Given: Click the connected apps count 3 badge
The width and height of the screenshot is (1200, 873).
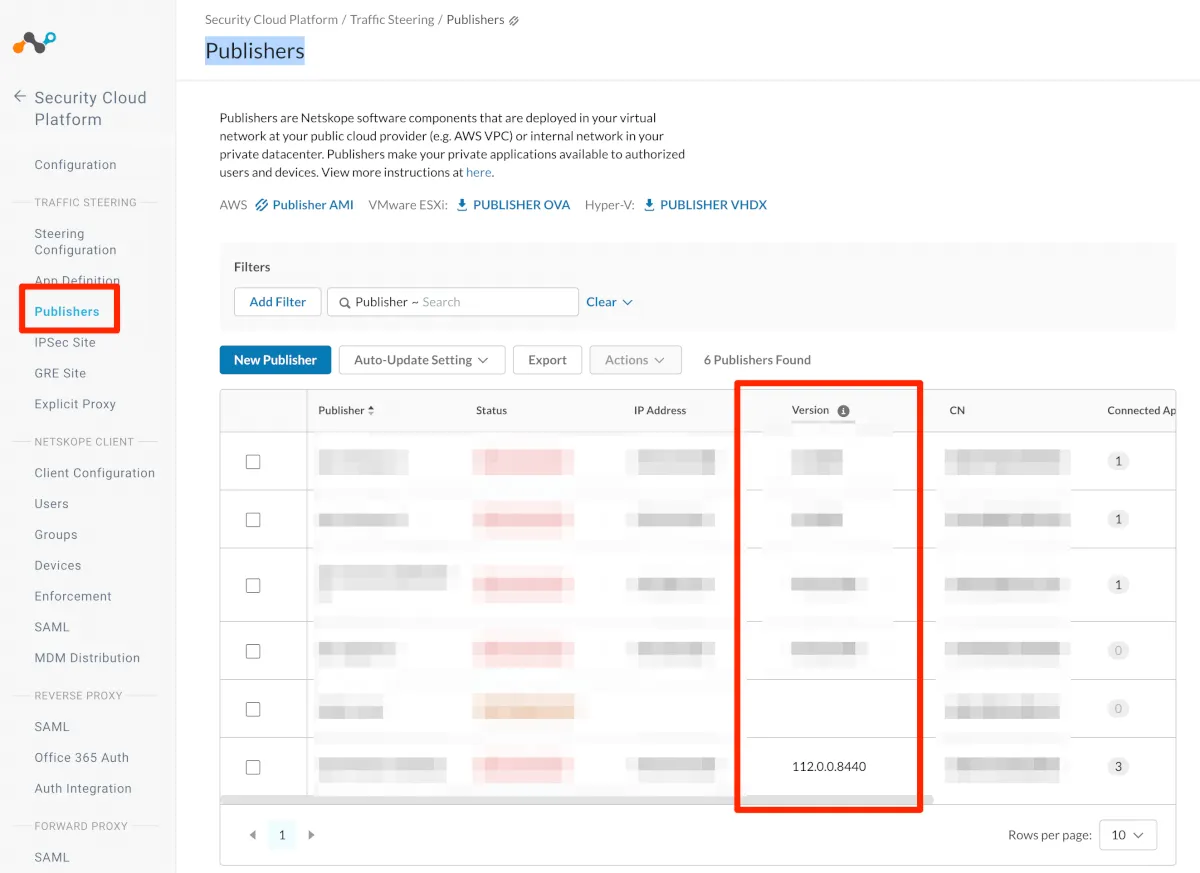Looking at the screenshot, I should (x=1118, y=767).
